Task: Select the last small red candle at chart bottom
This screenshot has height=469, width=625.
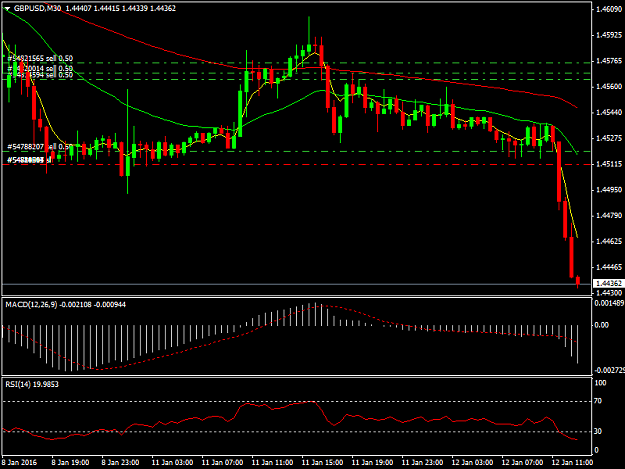Action: coord(578,281)
